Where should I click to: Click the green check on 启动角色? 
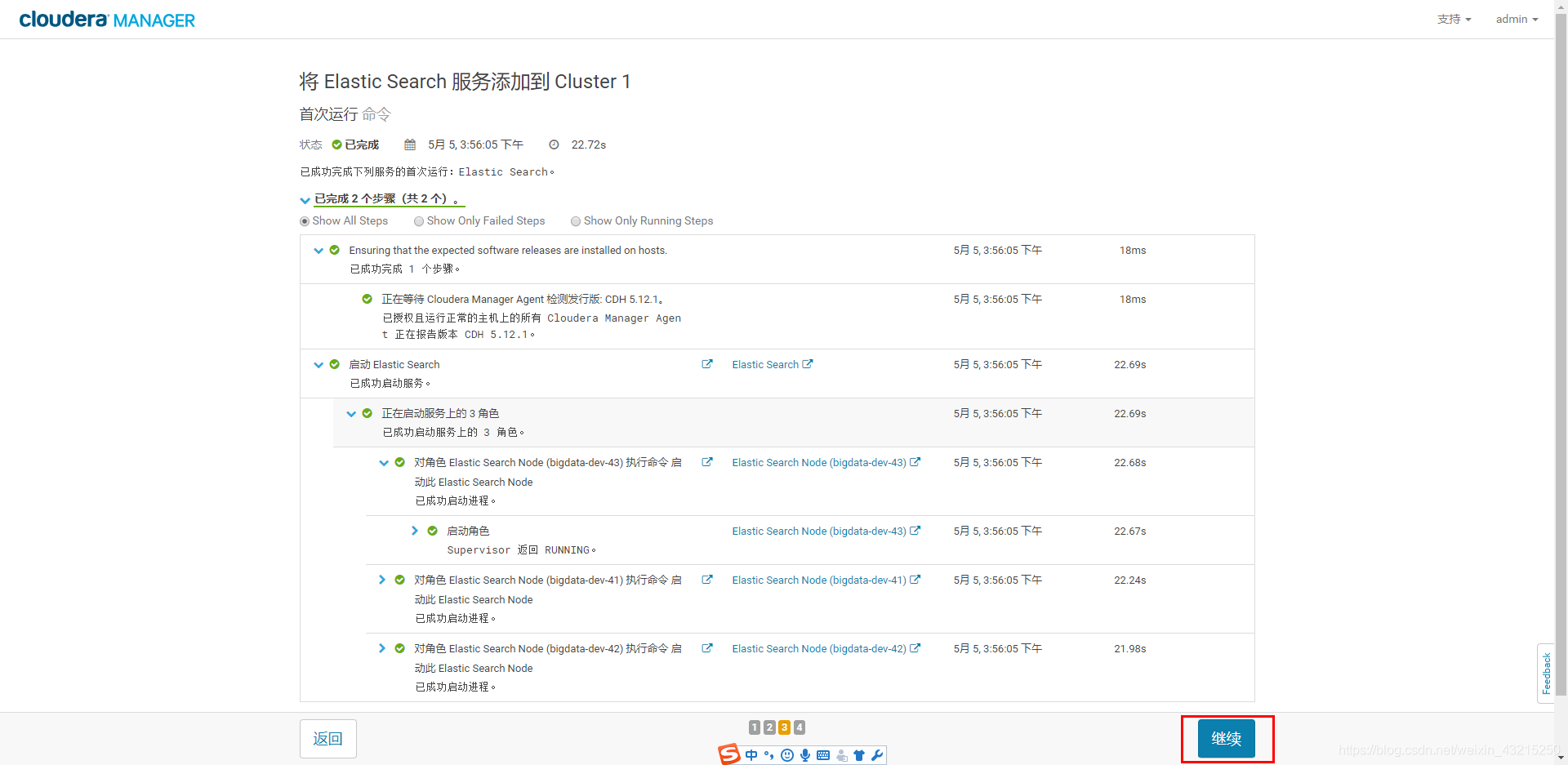(x=433, y=531)
